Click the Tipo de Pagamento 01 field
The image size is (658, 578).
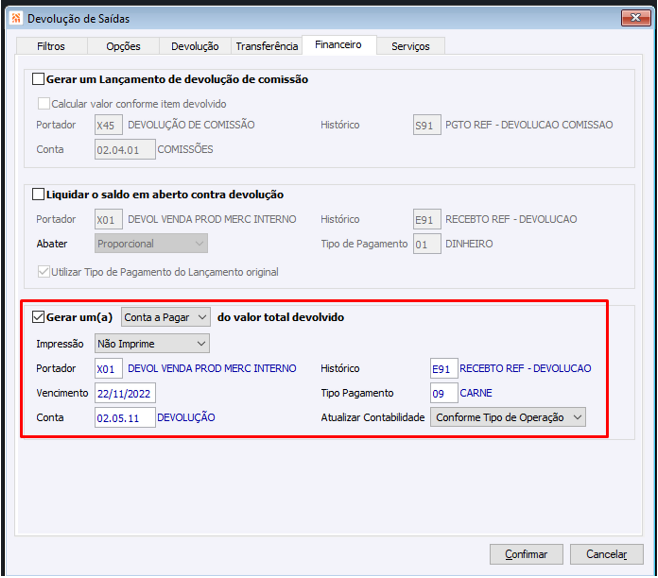[x=427, y=244]
